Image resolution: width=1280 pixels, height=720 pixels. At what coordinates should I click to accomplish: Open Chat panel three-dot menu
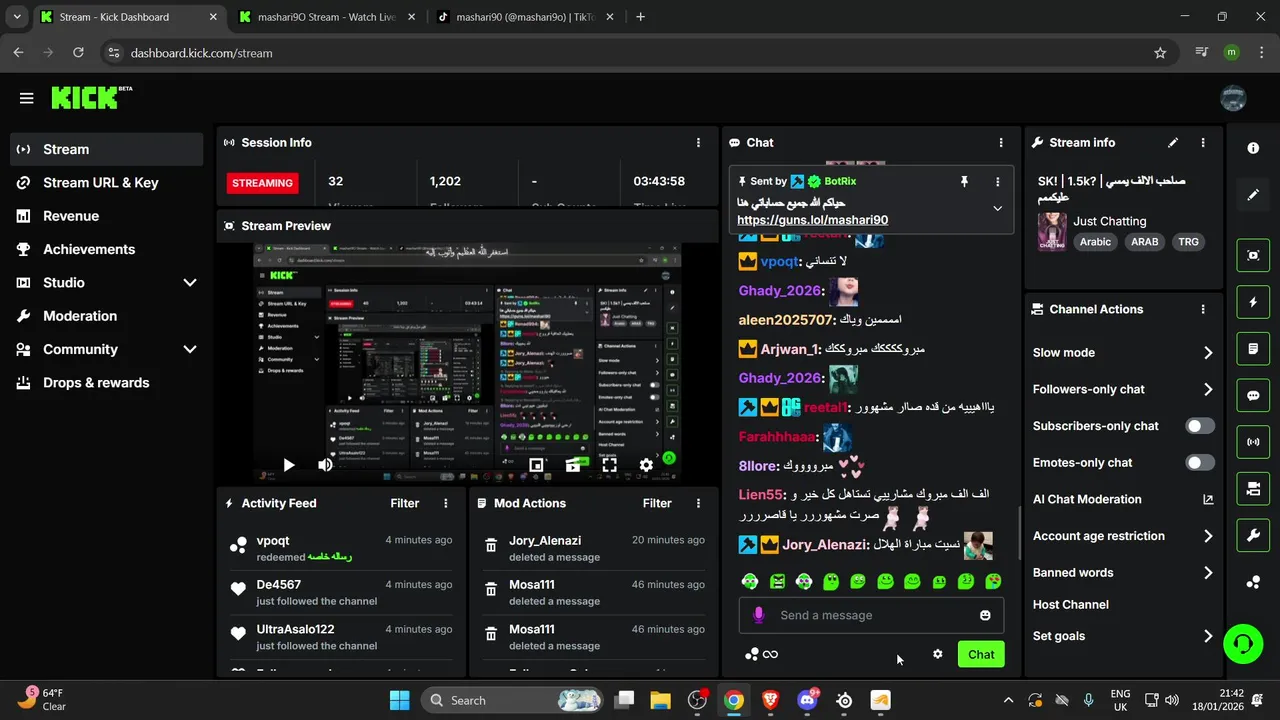point(1000,143)
